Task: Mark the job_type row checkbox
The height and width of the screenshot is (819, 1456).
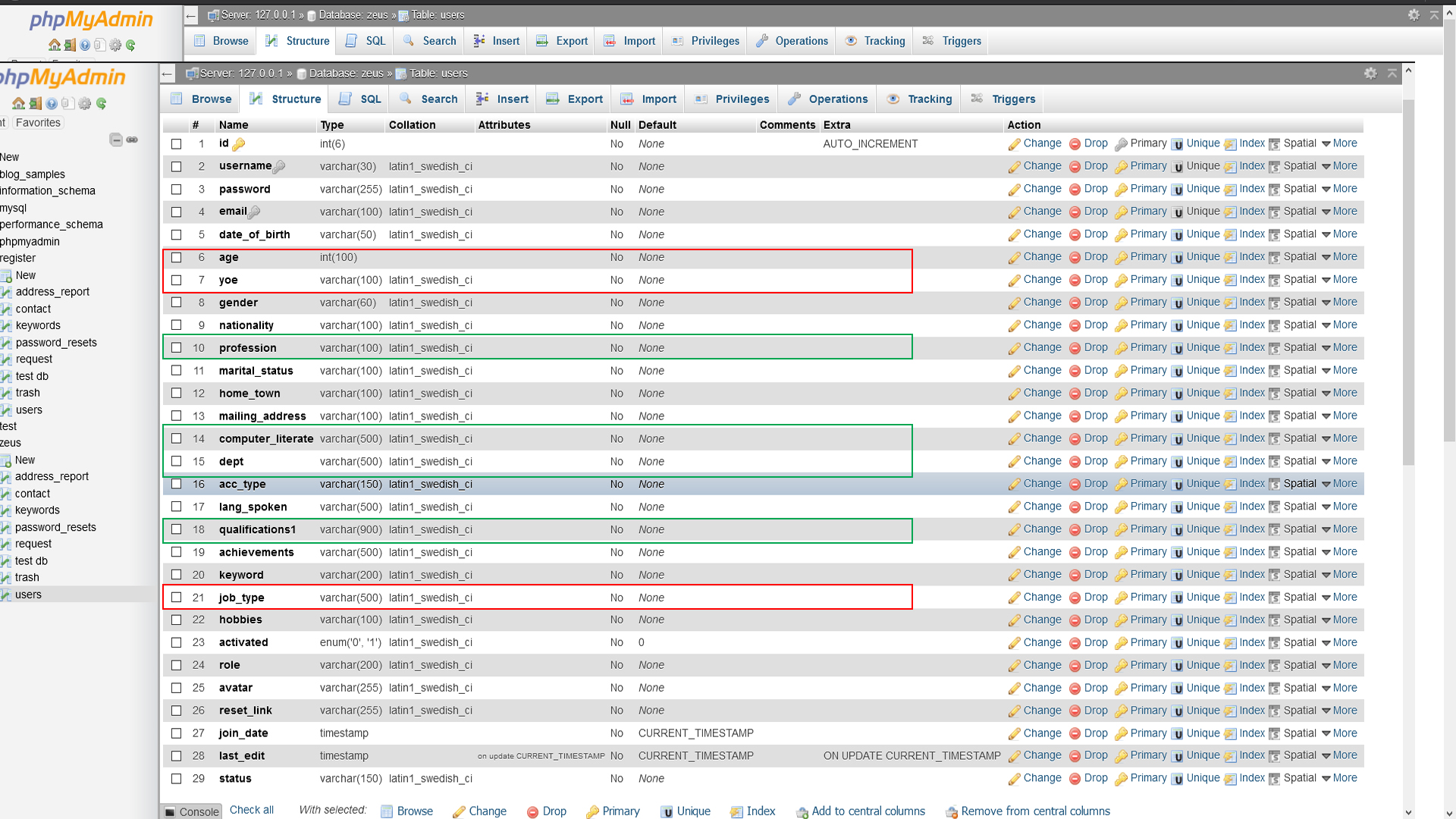Action: tap(177, 598)
